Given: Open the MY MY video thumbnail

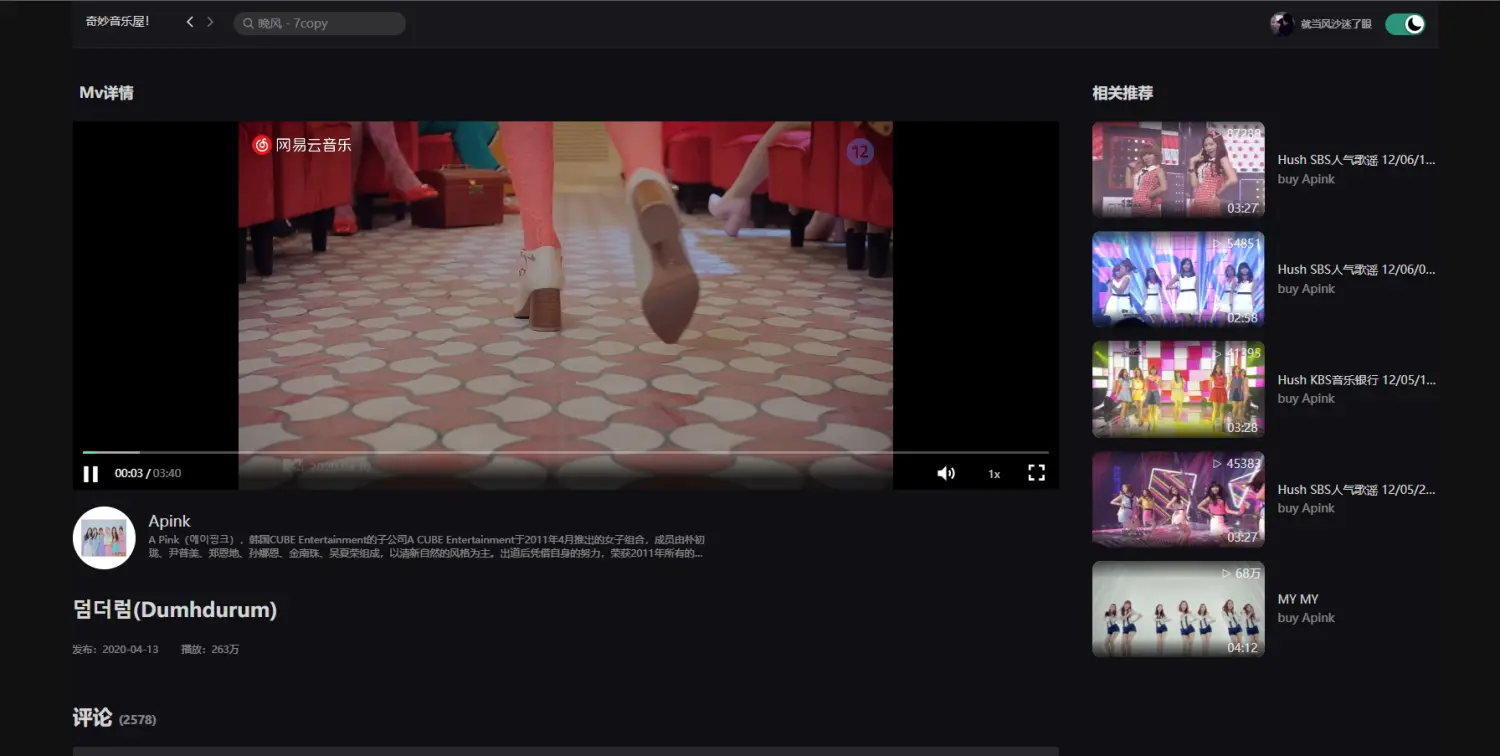Looking at the screenshot, I should tap(1178, 609).
